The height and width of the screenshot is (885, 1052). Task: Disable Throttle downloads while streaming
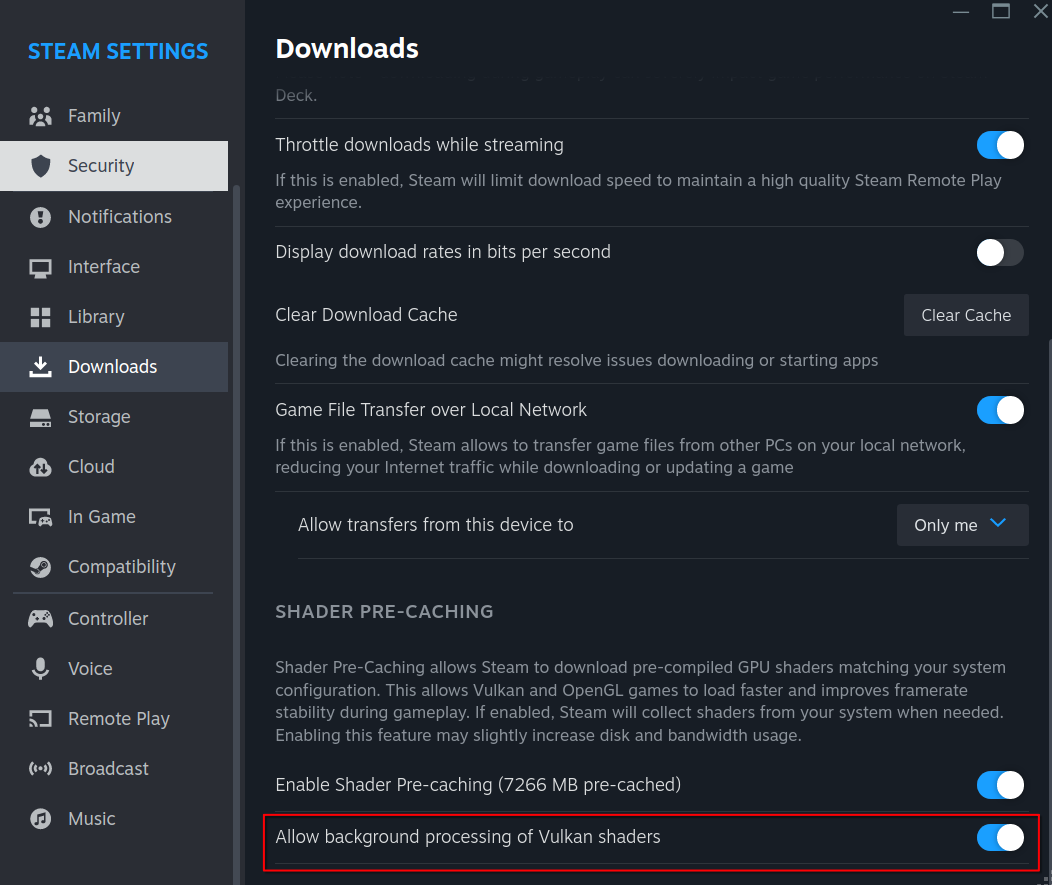tap(1000, 145)
